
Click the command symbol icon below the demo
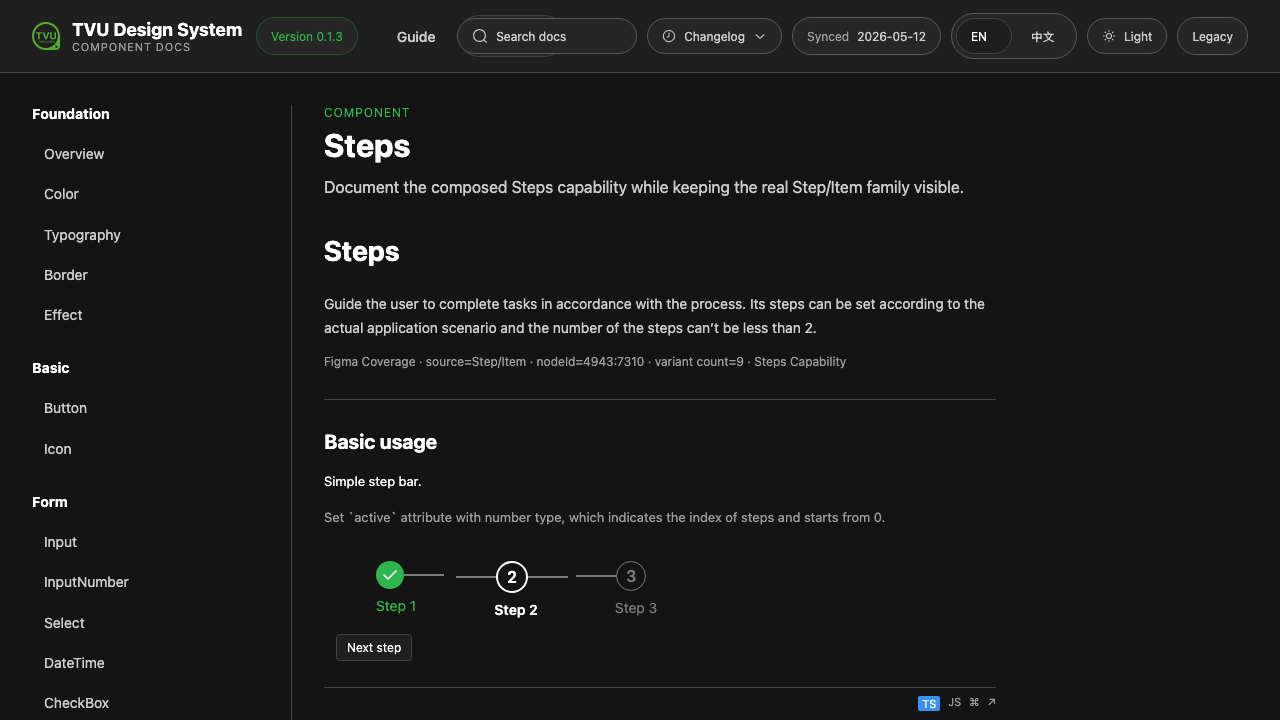point(974,703)
